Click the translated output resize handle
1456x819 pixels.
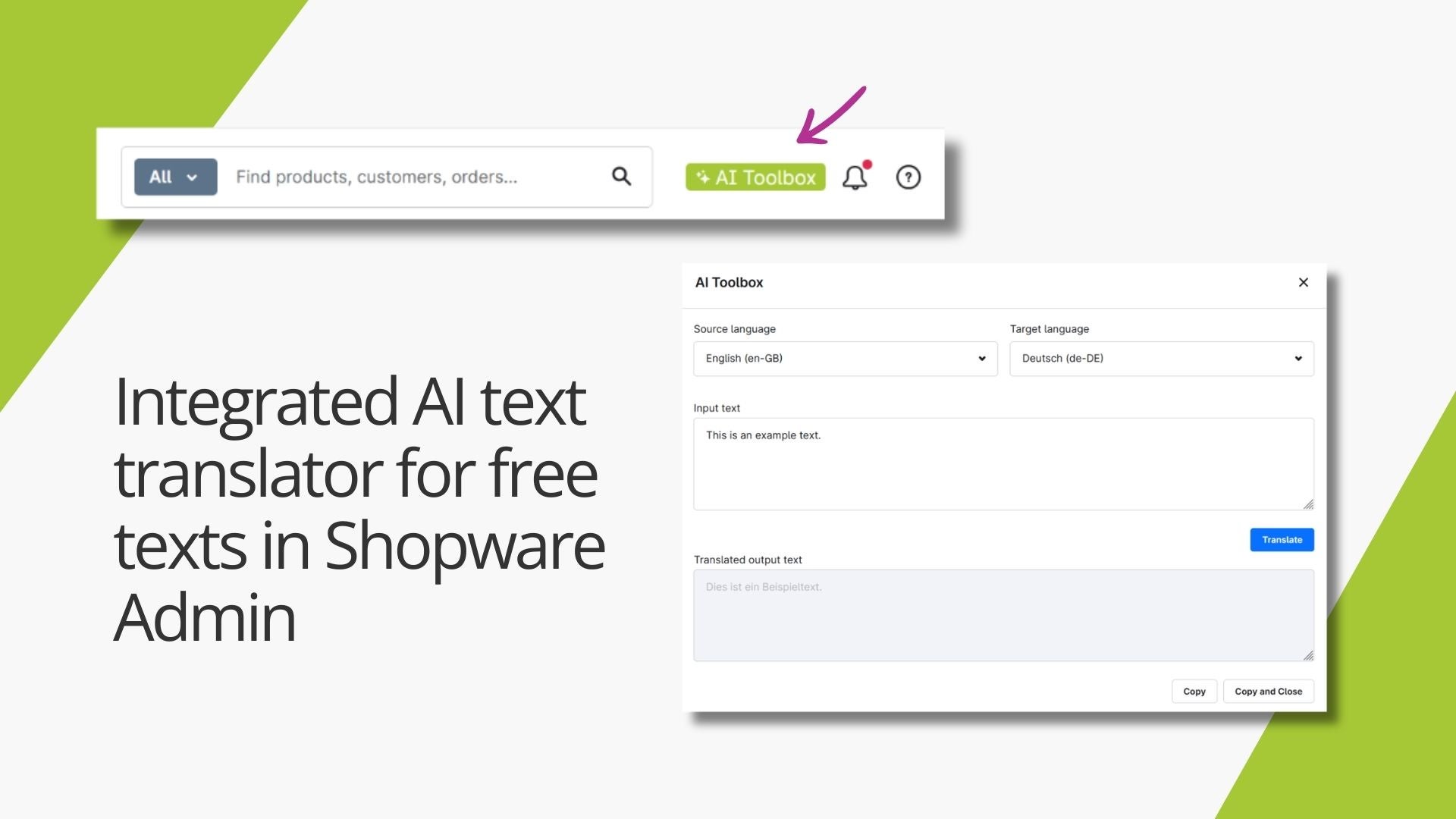[1308, 655]
